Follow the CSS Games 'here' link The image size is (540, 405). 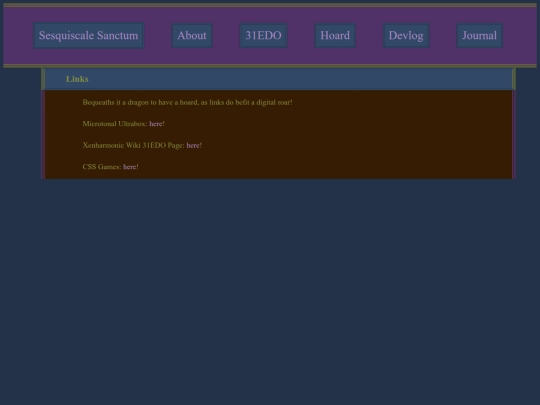pos(129,167)
